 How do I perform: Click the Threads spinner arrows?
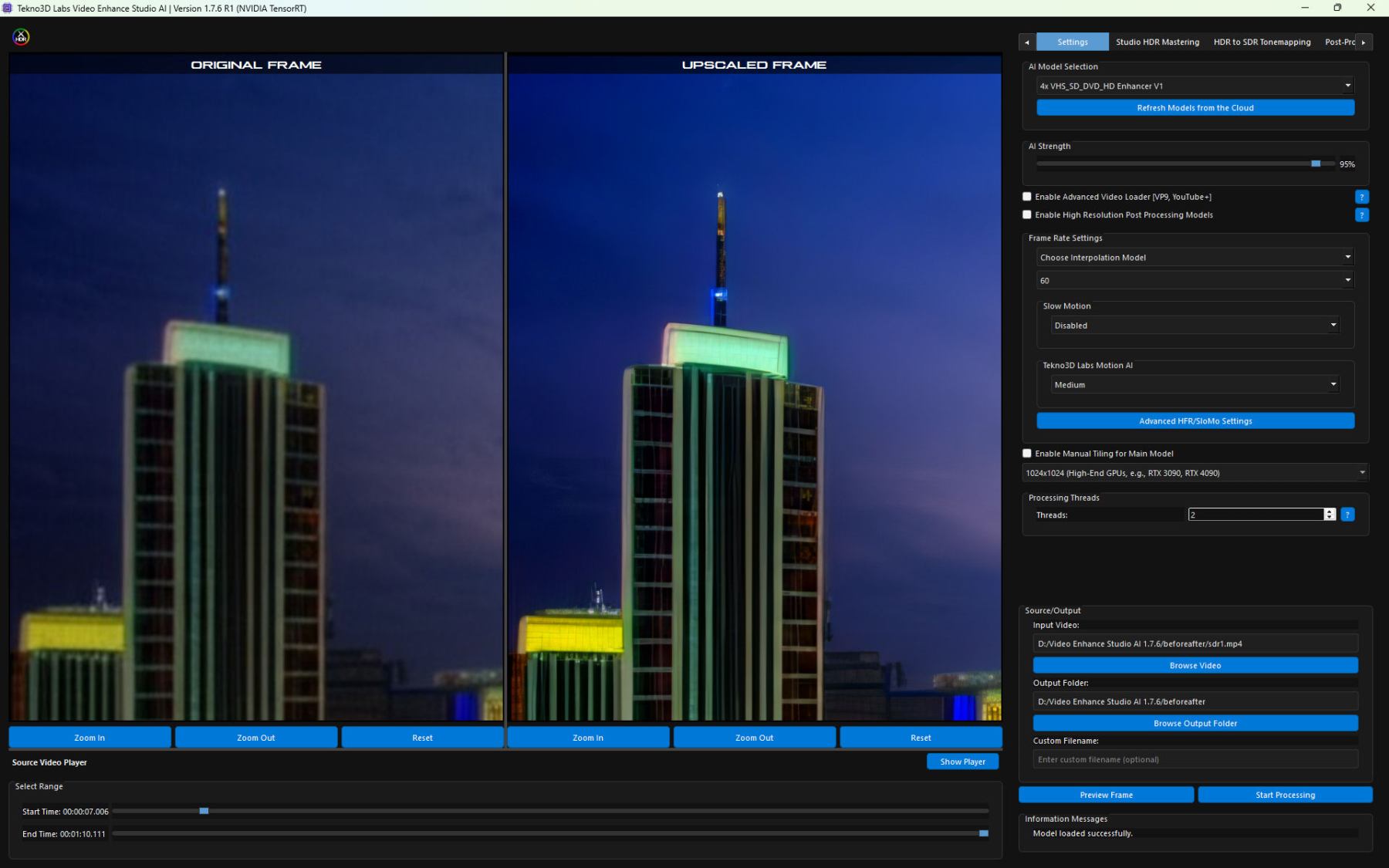click(1330, 515)
